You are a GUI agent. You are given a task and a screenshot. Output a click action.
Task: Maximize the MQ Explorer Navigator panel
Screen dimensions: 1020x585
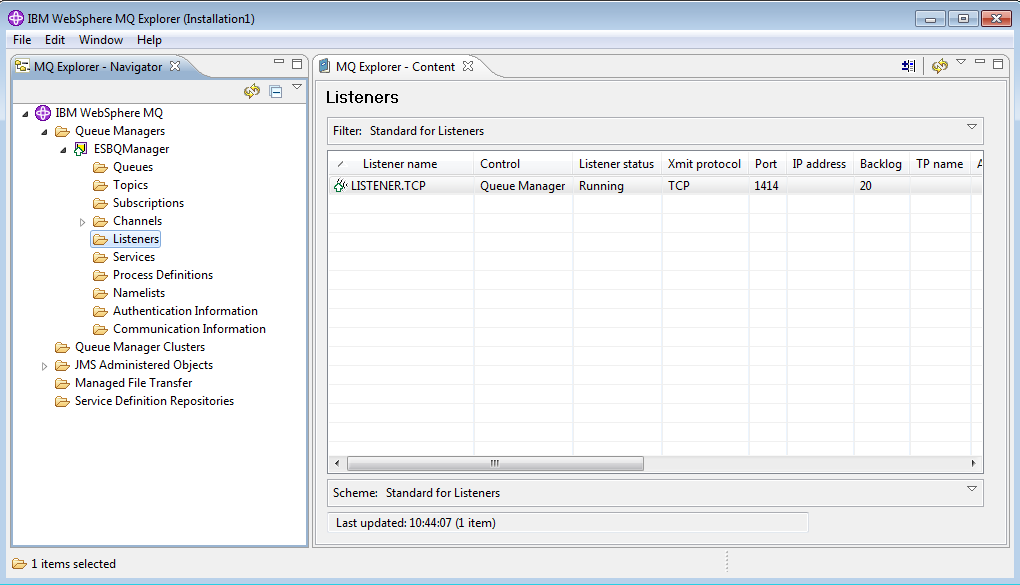click(x=297, y=64)
